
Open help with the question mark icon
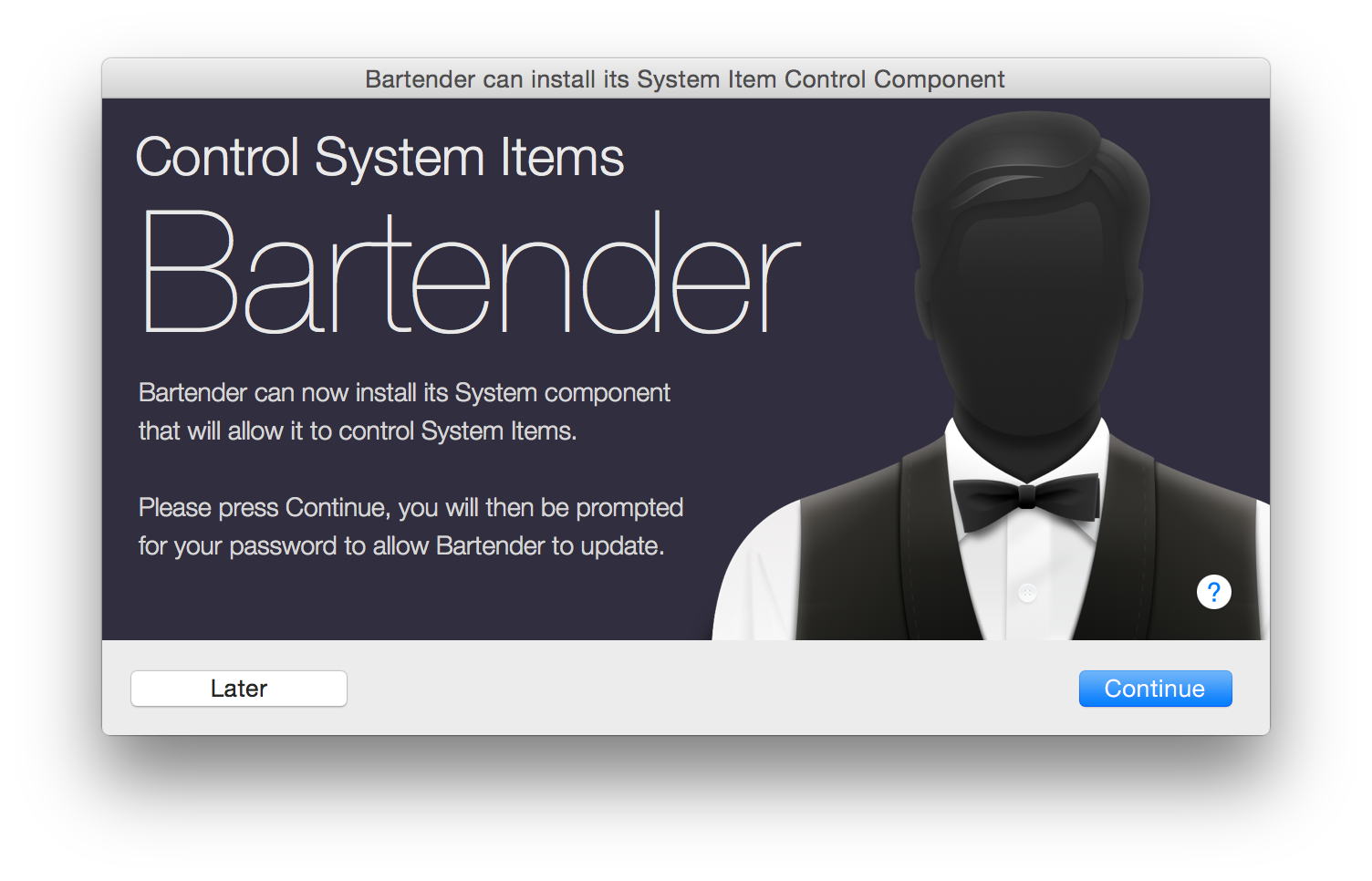click(x=1213, y=592)
